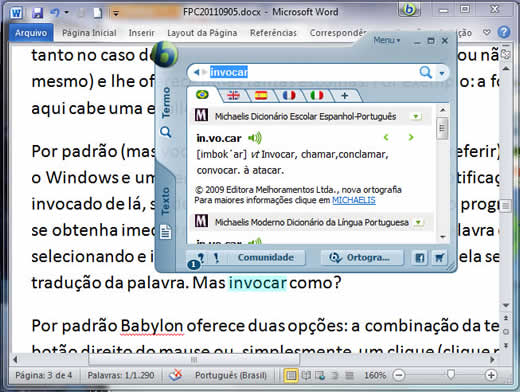Click the Michaelis Espanhol-Português dictionary icon
The height and width of the screenshot is (392, 520).
point(201,116)
